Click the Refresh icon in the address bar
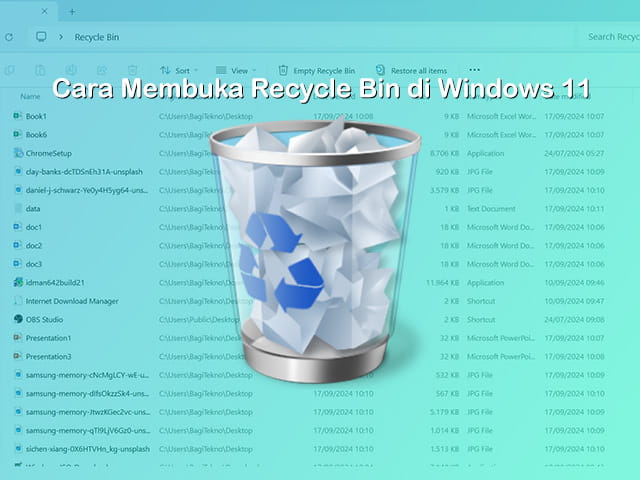The width and height of the screenshot is (640, 480). [x=9, y=37]
